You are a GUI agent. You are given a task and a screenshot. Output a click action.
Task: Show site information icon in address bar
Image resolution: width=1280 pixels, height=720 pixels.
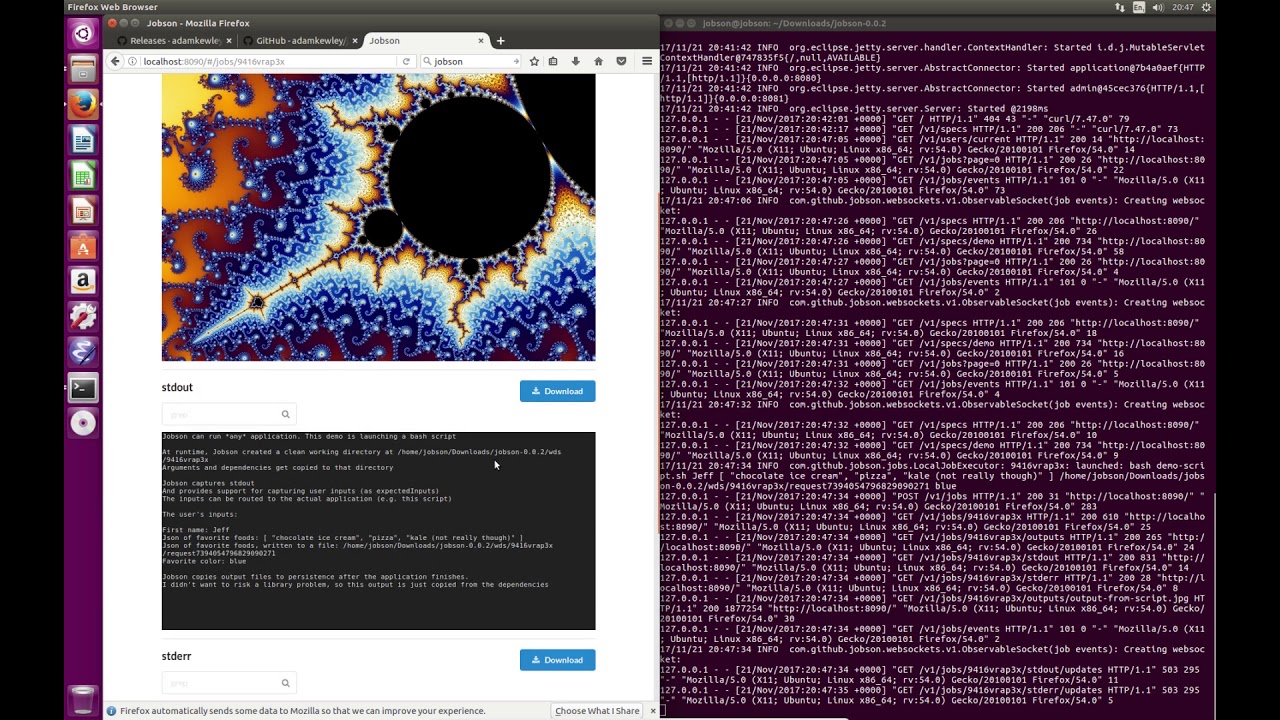coord(133,61)
